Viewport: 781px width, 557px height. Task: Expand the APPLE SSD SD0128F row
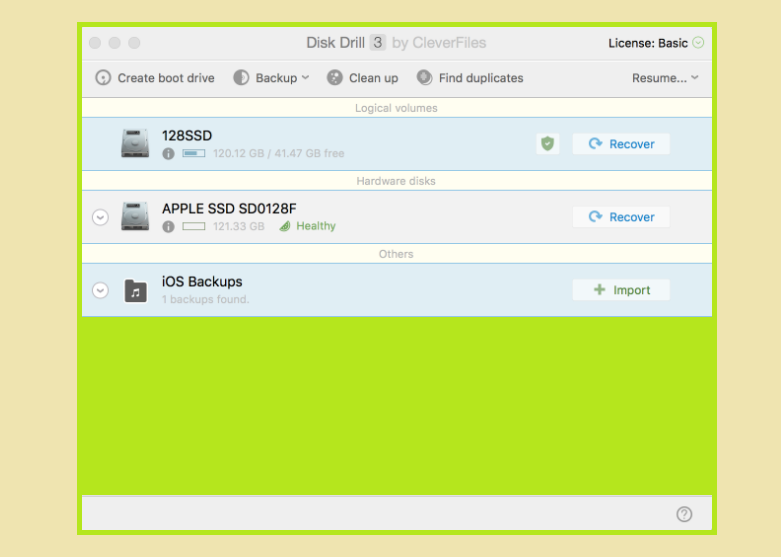(101, 217)
